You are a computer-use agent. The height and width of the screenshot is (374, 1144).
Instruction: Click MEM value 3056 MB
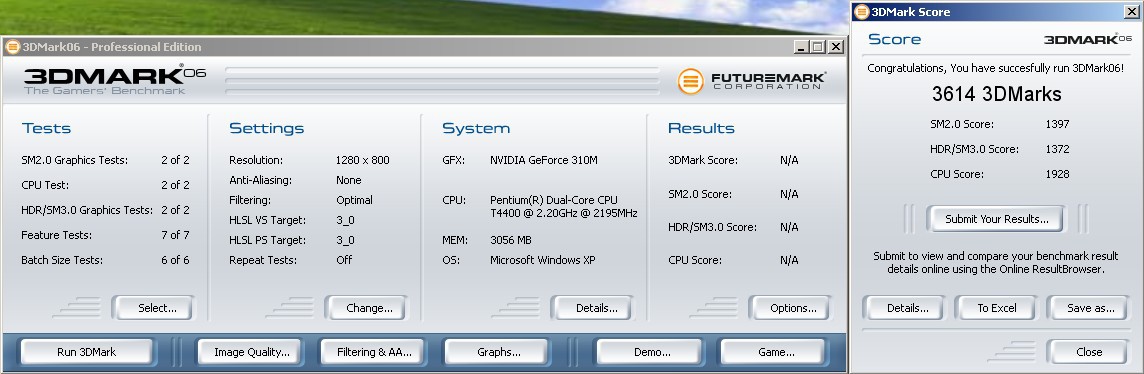(x=511, y=240)
